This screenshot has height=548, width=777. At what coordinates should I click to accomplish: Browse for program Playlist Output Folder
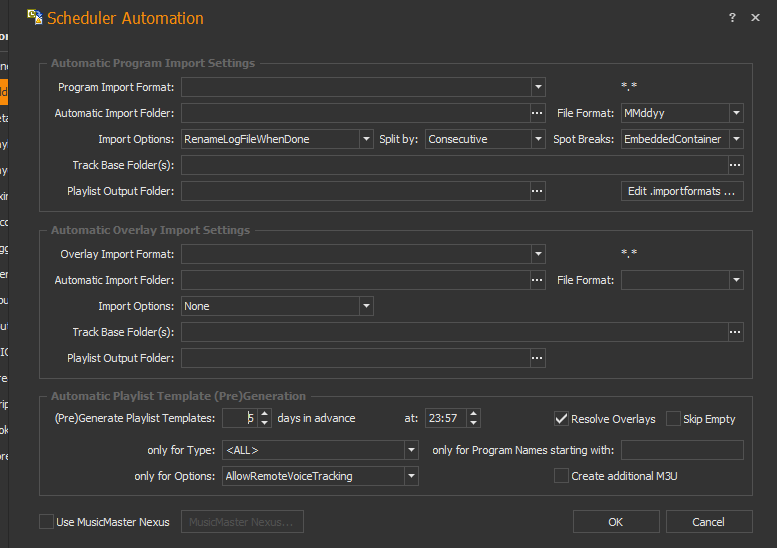coord(537,191)
